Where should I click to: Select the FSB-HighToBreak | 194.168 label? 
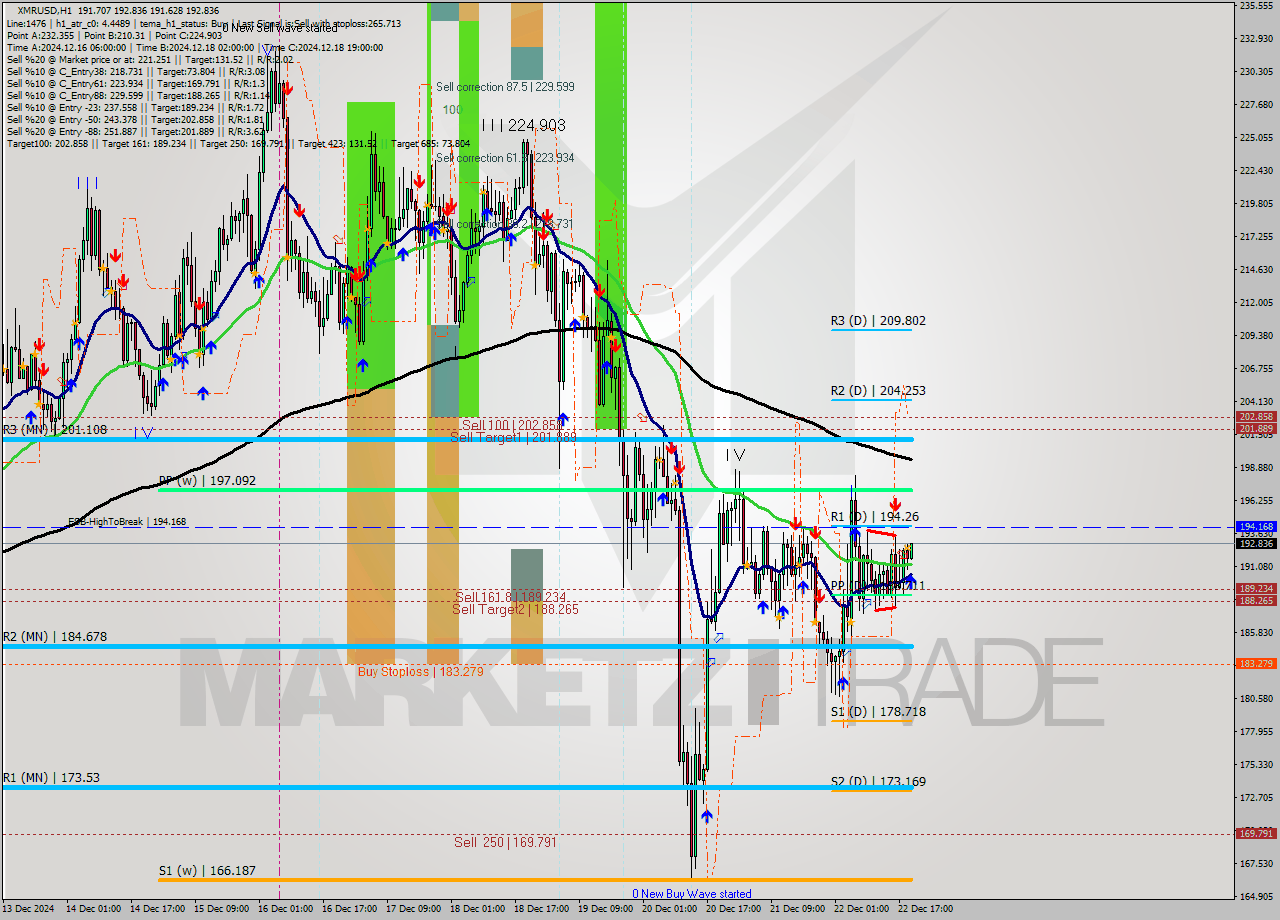[x=126, y=522]
